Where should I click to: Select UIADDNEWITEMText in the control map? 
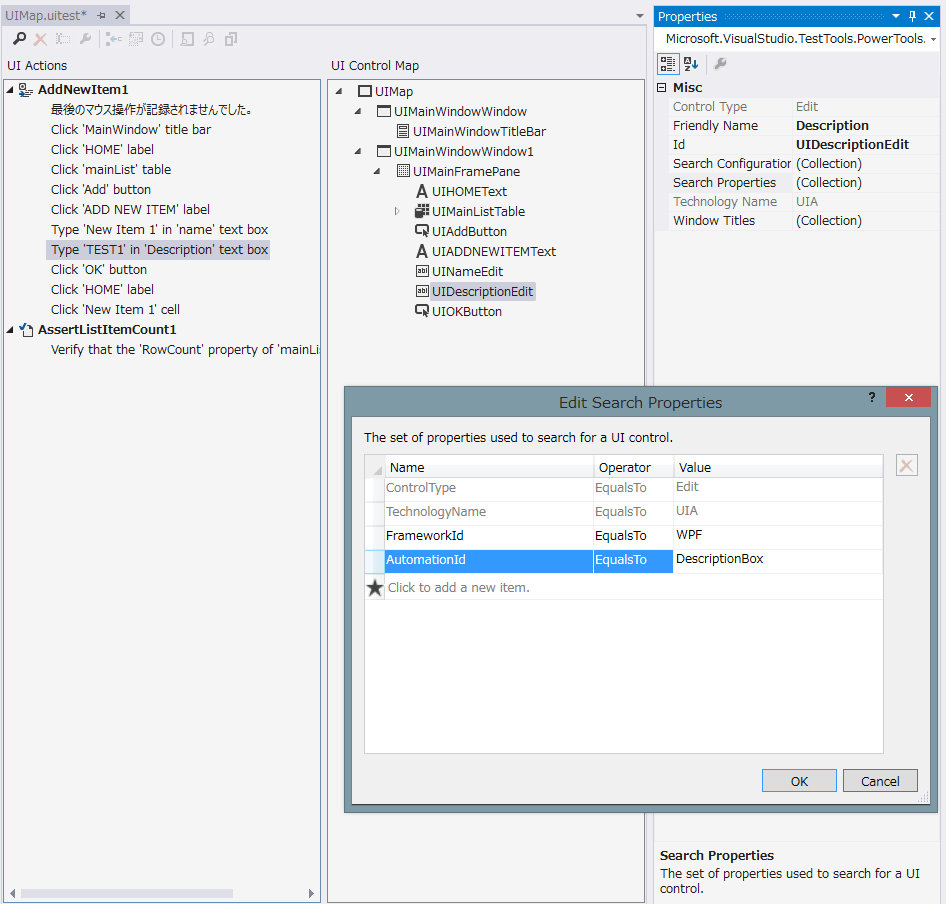[494, 251]
